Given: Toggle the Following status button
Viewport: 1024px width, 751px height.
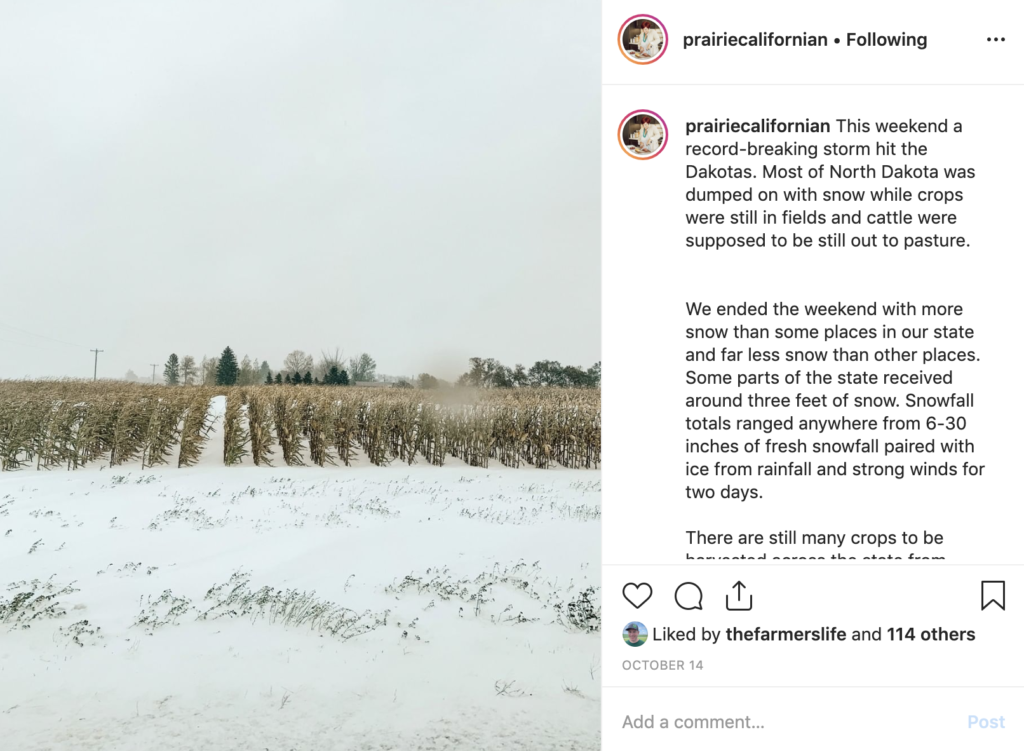Looking at the screenshot, I should coord(886,40).
